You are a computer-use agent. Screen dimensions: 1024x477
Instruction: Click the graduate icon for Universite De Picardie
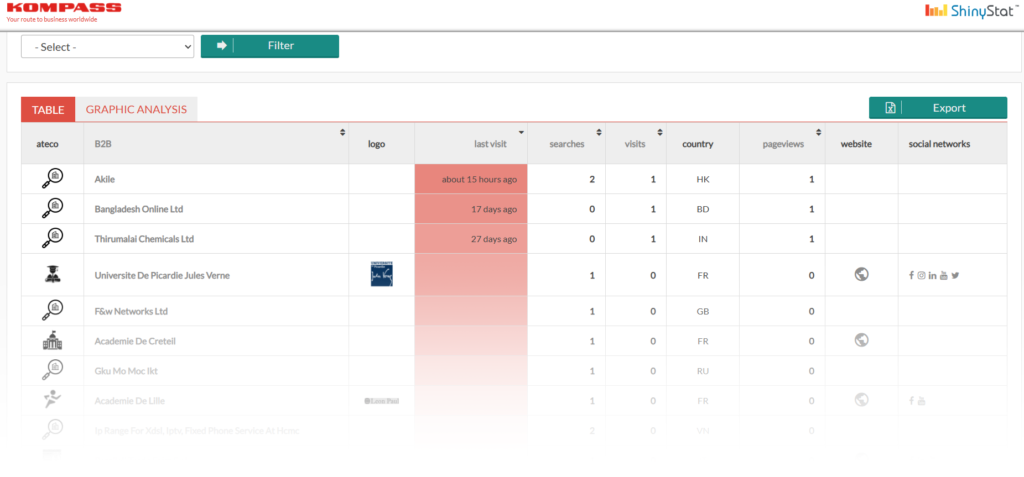(52, 275)
